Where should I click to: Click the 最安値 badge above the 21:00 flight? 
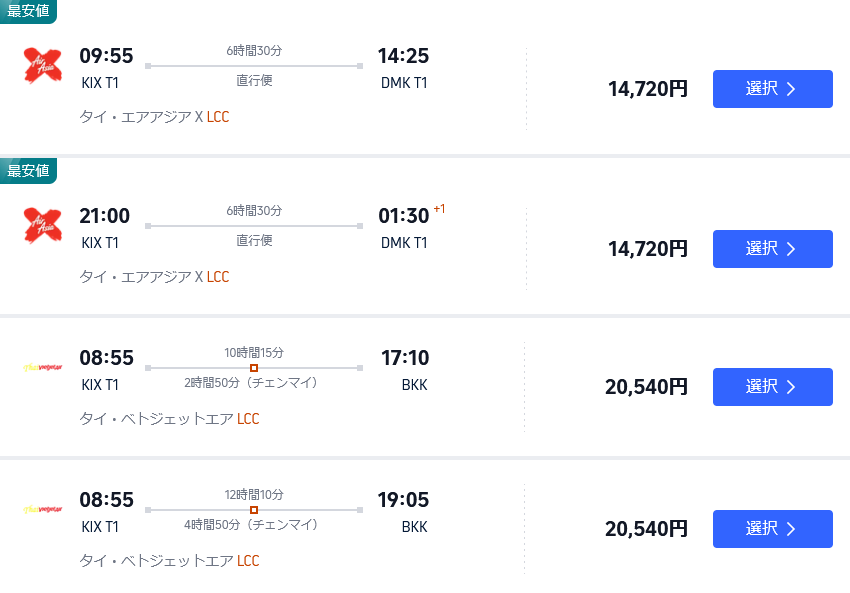[27, 170]
